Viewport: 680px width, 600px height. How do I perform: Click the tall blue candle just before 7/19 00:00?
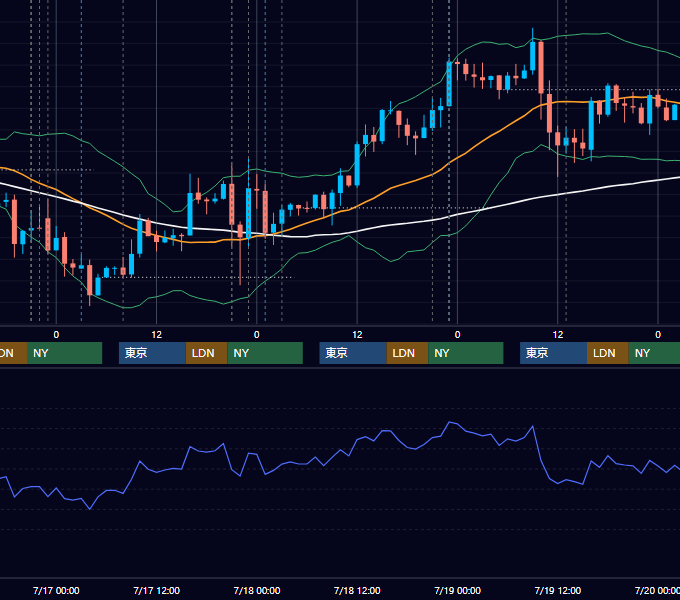[449, 84]
